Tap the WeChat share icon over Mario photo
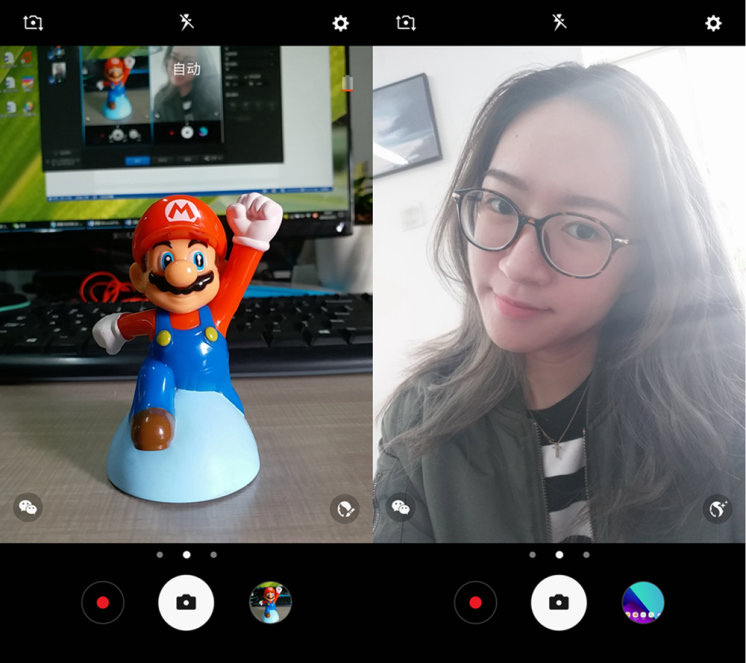 [x=28, y=508]
